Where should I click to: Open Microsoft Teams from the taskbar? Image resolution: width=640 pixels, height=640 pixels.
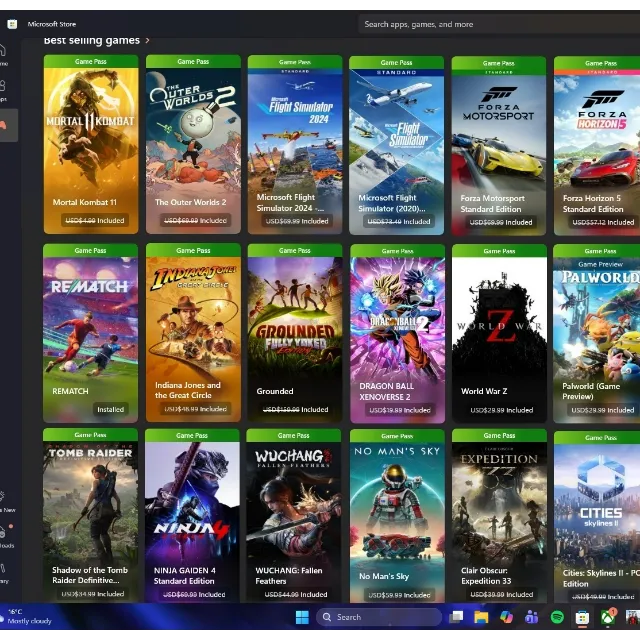[x=531, y=617]
